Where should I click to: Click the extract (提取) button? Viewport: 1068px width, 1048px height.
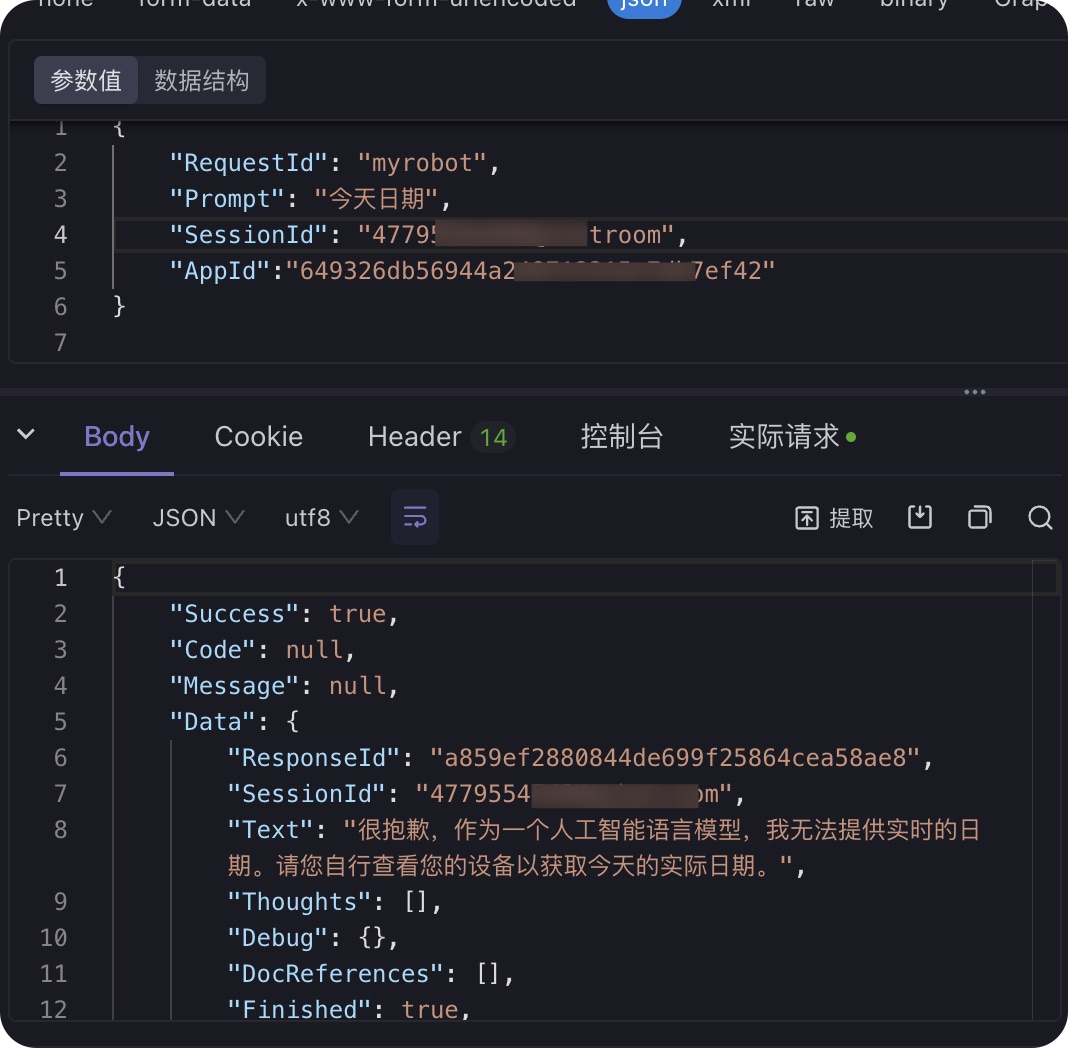pyautogui.click(x=834, y=518)
